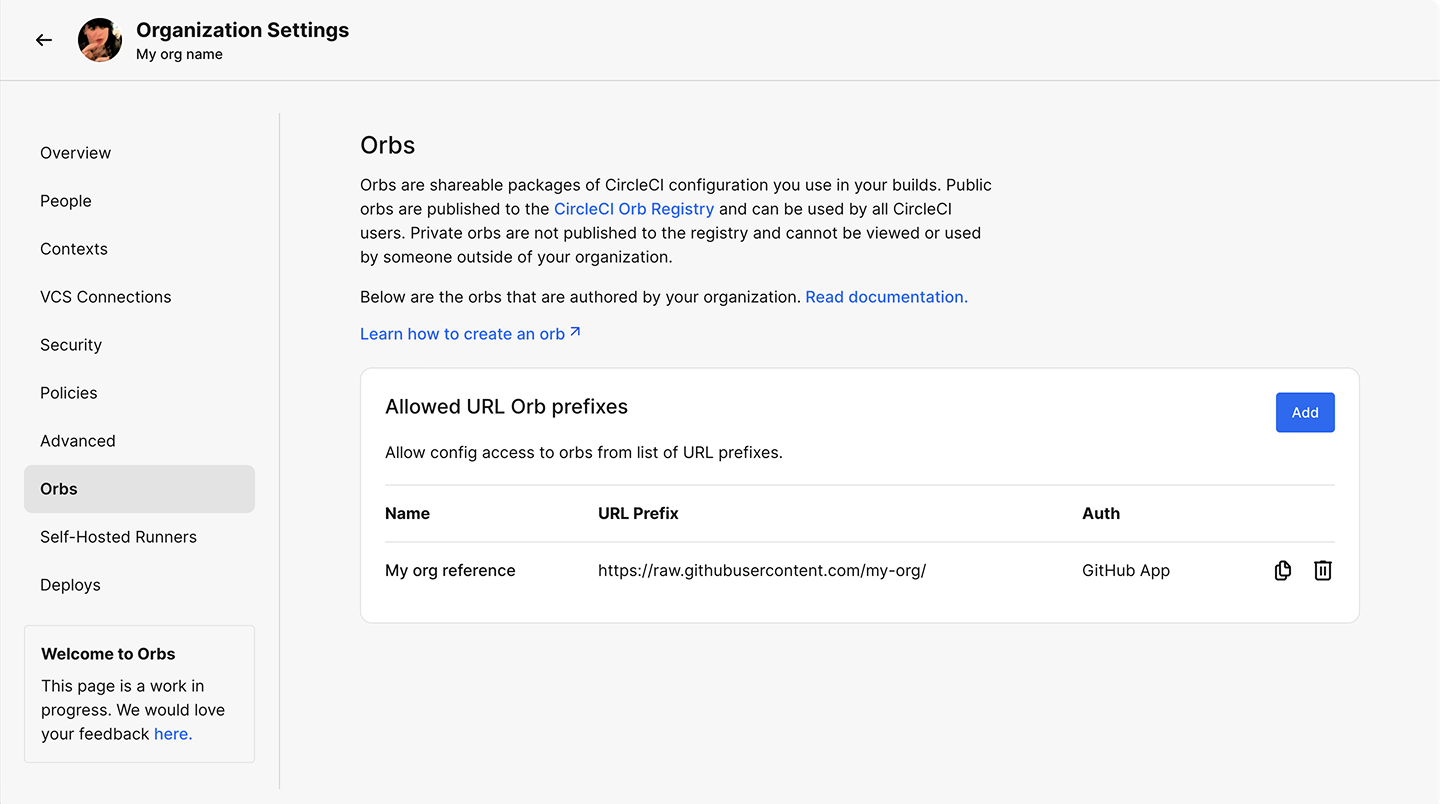Select the Orbs sidebar item
The width and height of the screenshot is (1440, 804).
tap(140, 489)
